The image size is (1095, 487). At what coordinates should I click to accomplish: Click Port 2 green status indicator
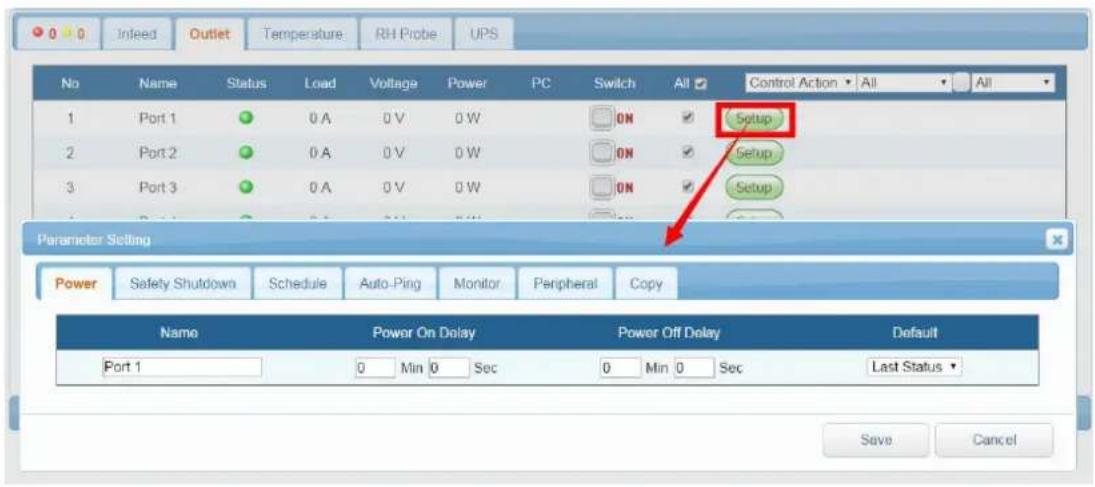[246, 152]
